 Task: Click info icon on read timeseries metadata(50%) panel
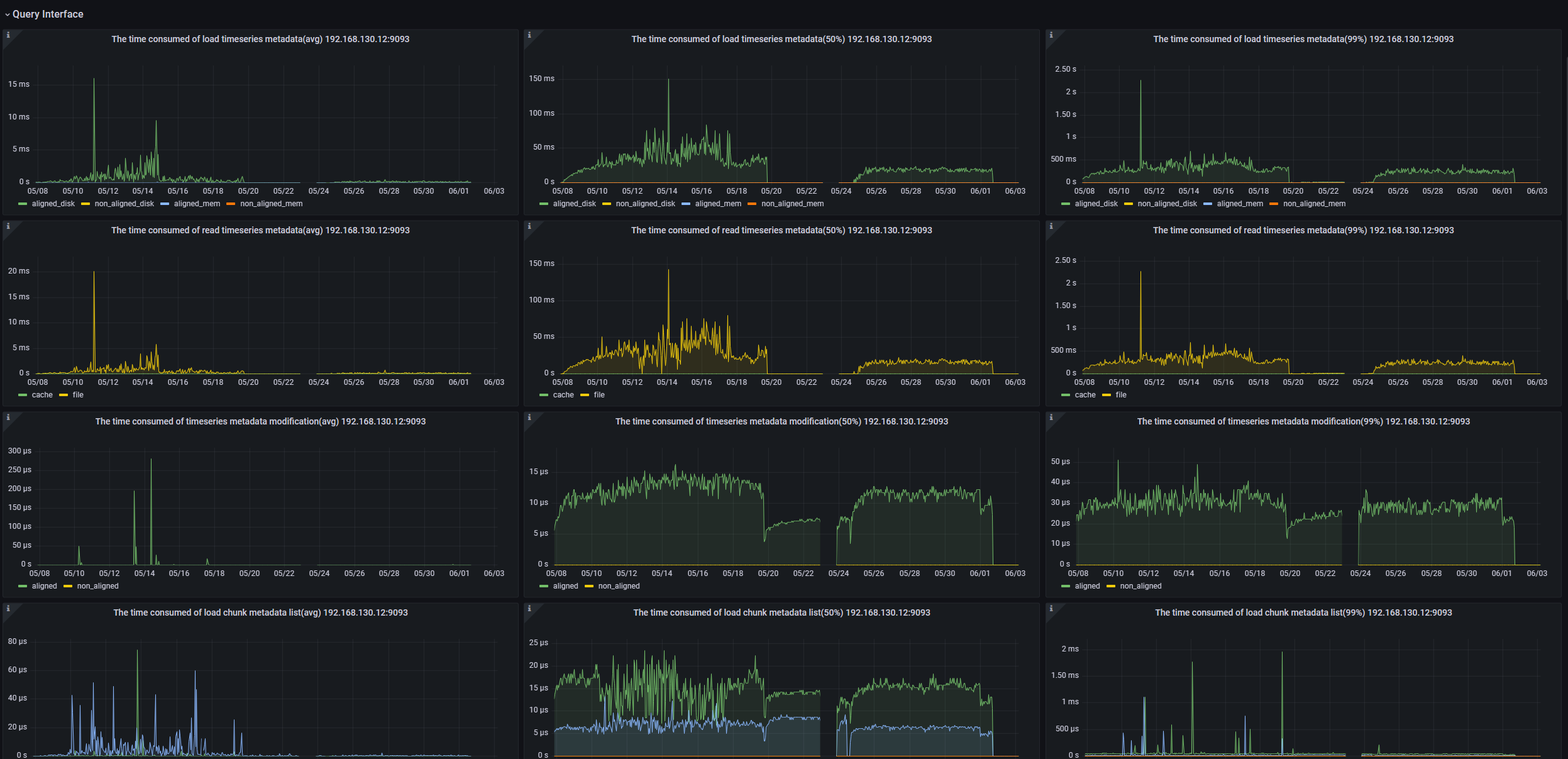pyautogui.click(x=529, y=226)
